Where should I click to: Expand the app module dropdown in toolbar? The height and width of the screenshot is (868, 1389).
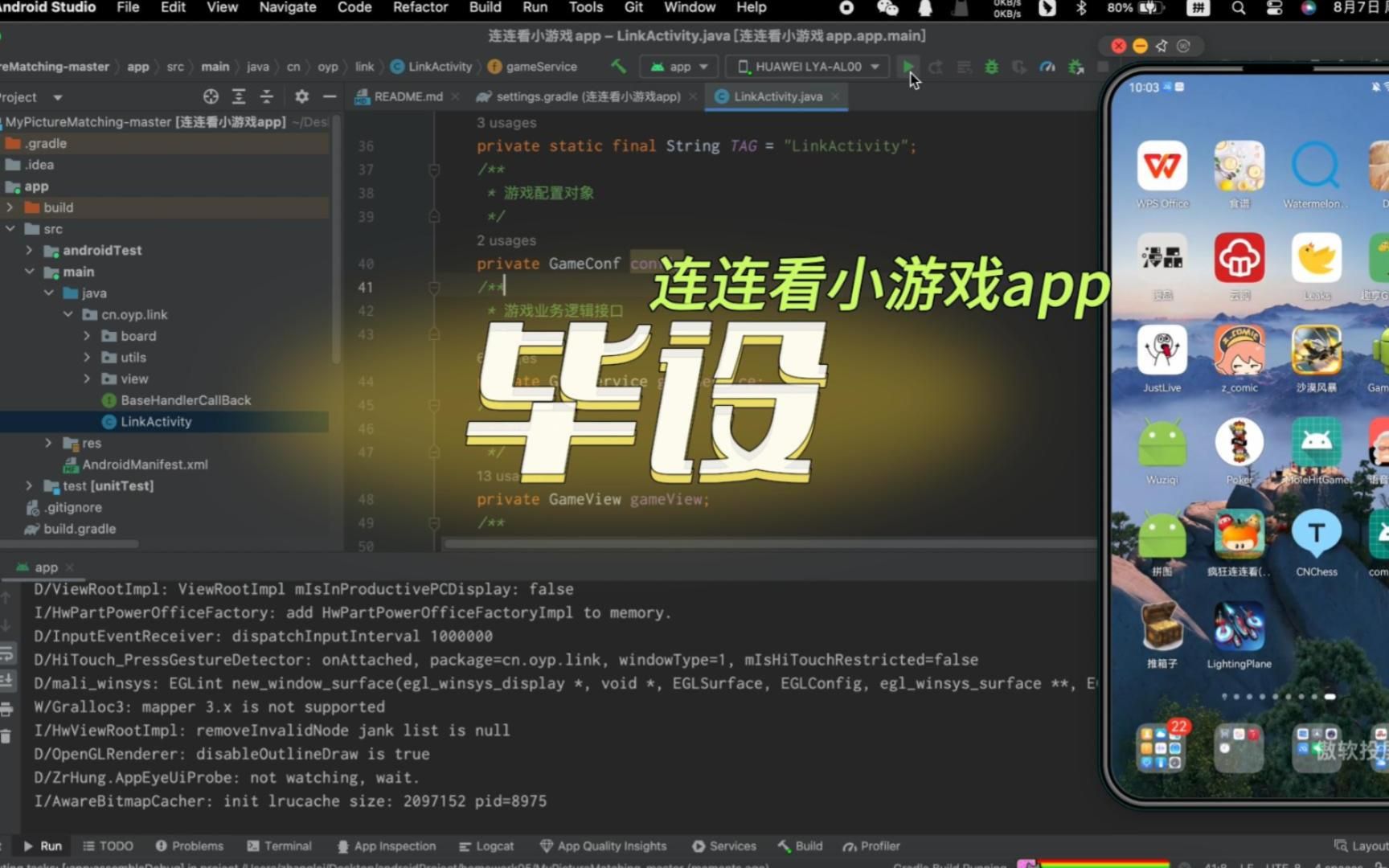pos(678,67)
